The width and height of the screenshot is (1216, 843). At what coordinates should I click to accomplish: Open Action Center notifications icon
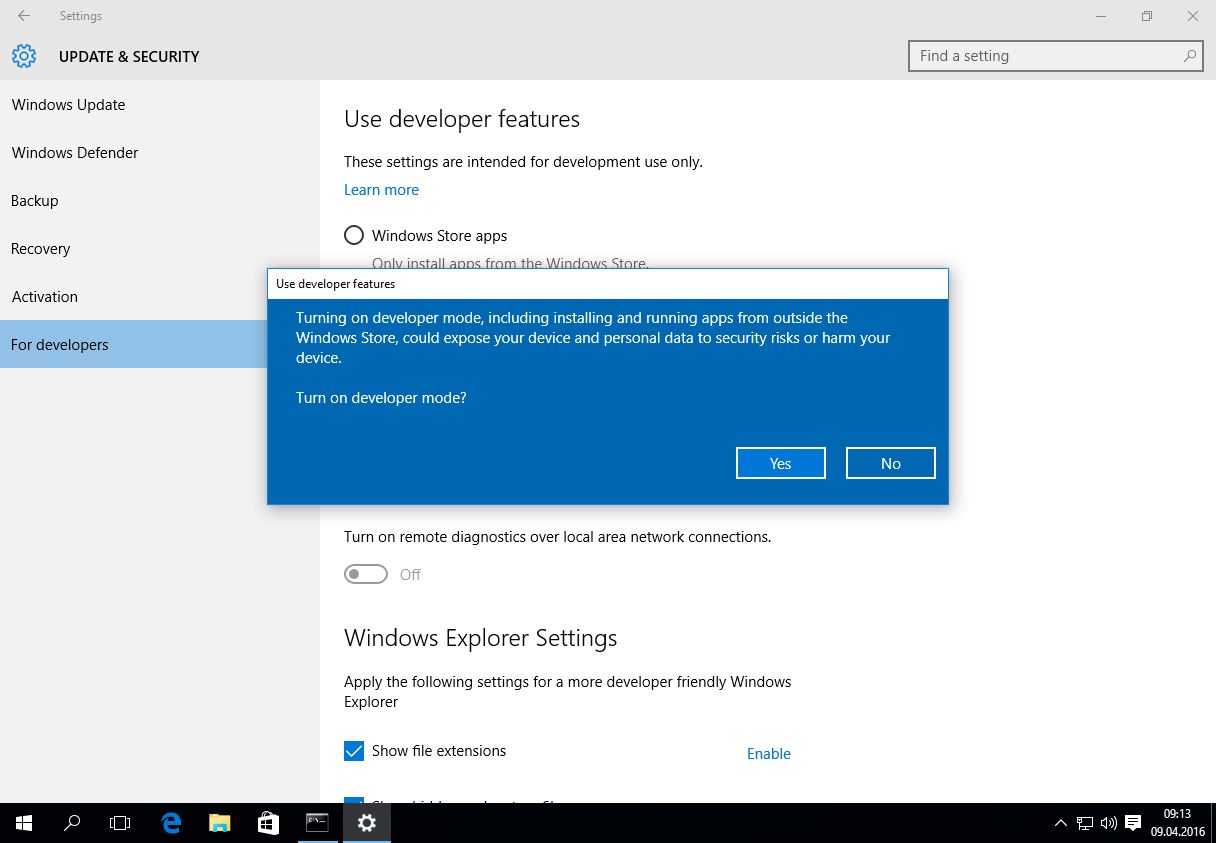click(x=1133, y=823)
